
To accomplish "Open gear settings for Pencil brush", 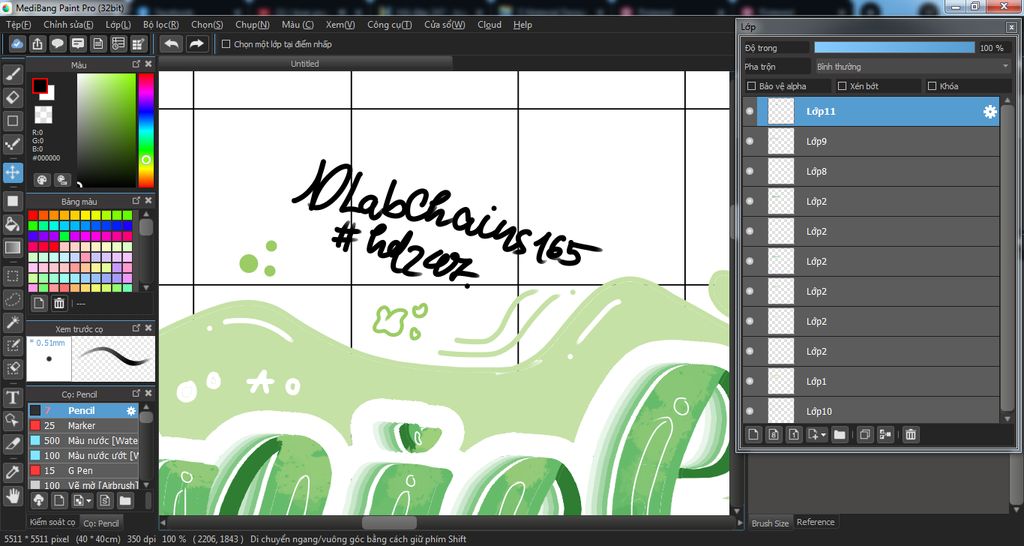I will click(x=131, y=411).
